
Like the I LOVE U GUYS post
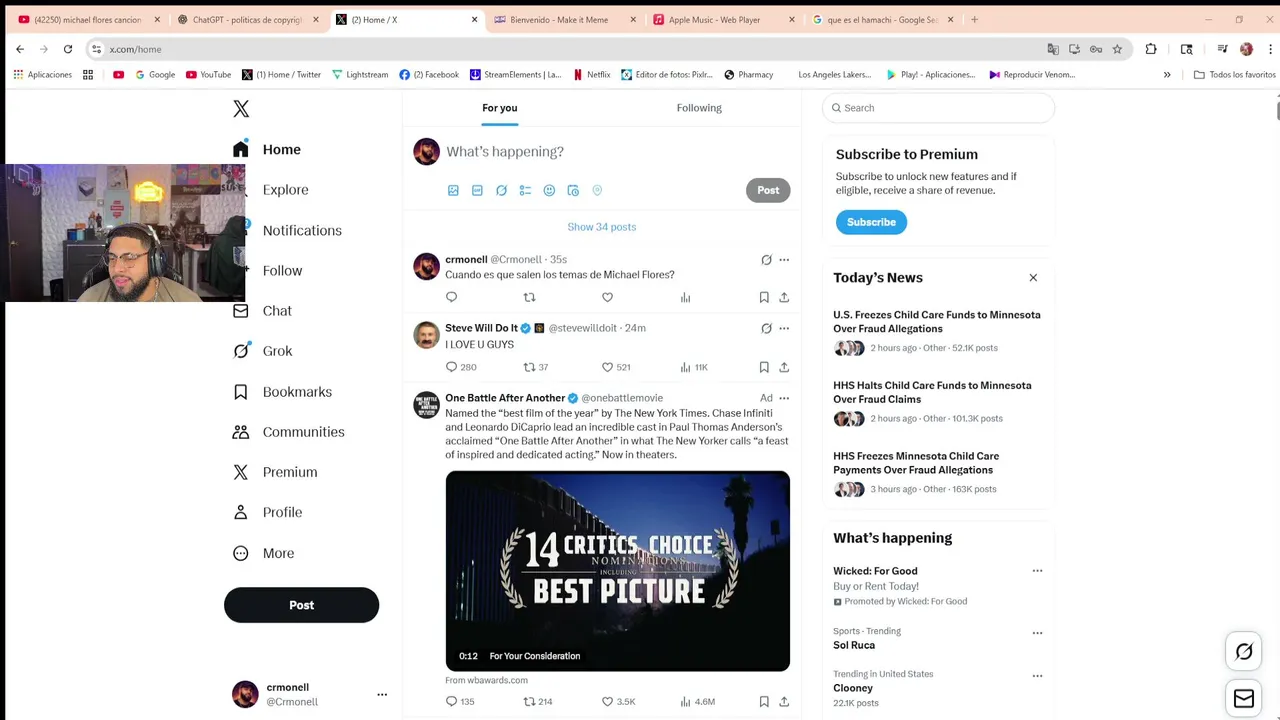(607, 367)
